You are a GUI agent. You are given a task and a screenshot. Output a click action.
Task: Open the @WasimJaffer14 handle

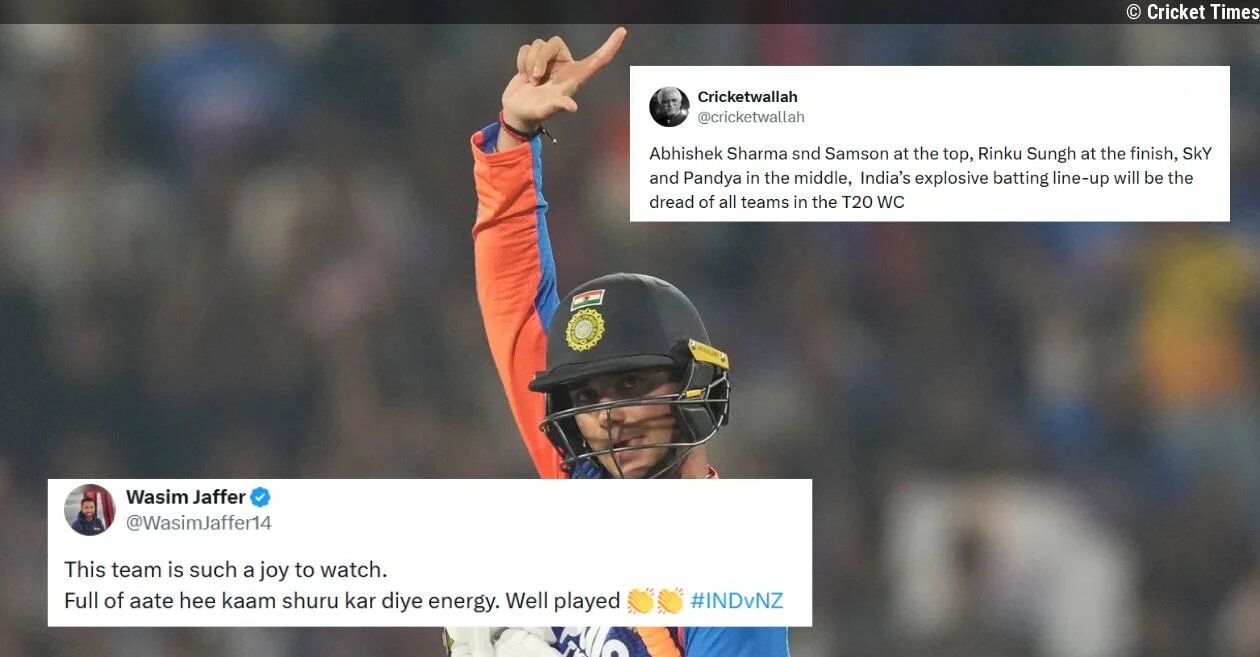point(199,523)
